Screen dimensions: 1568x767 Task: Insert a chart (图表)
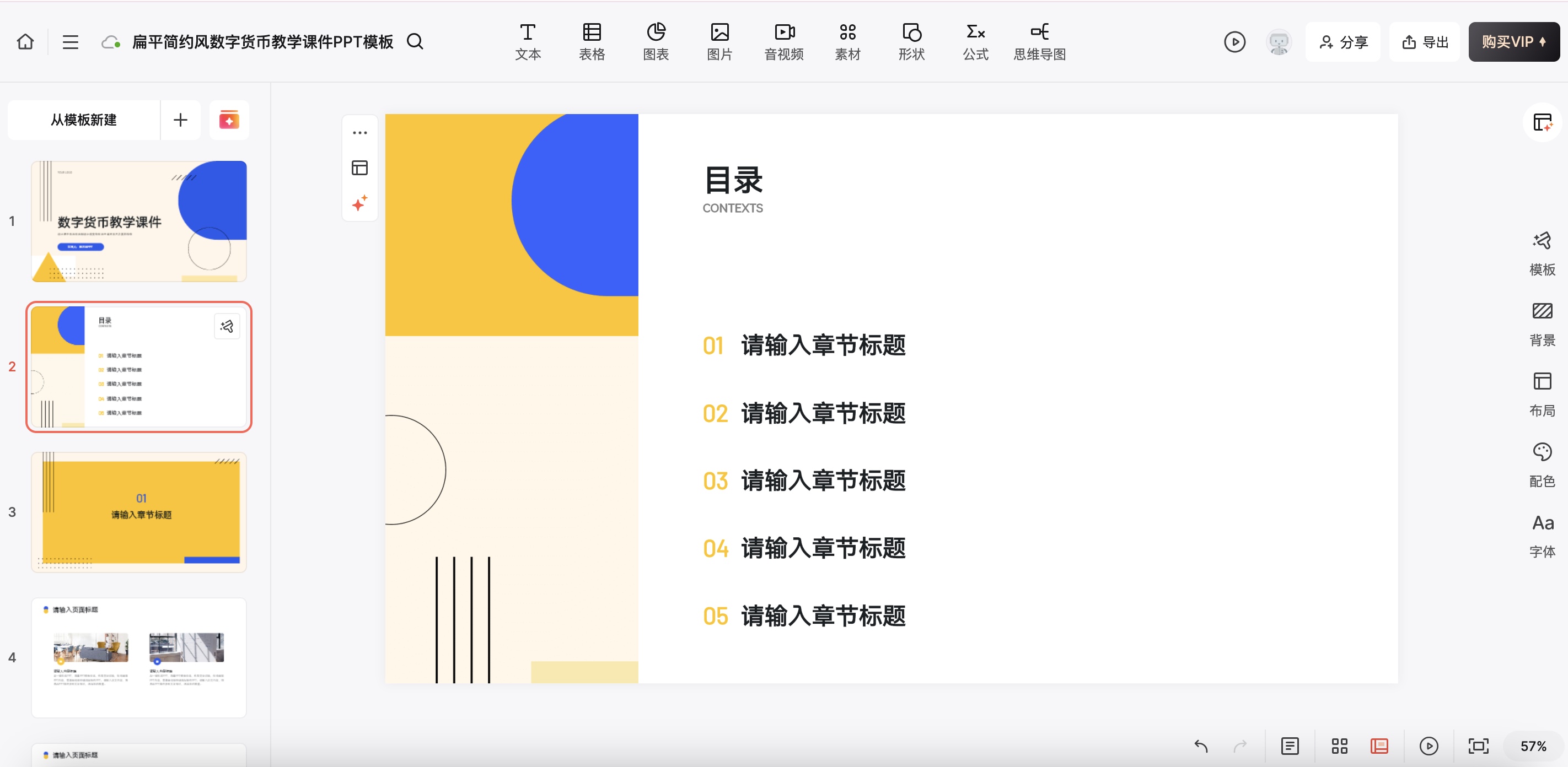656,41
